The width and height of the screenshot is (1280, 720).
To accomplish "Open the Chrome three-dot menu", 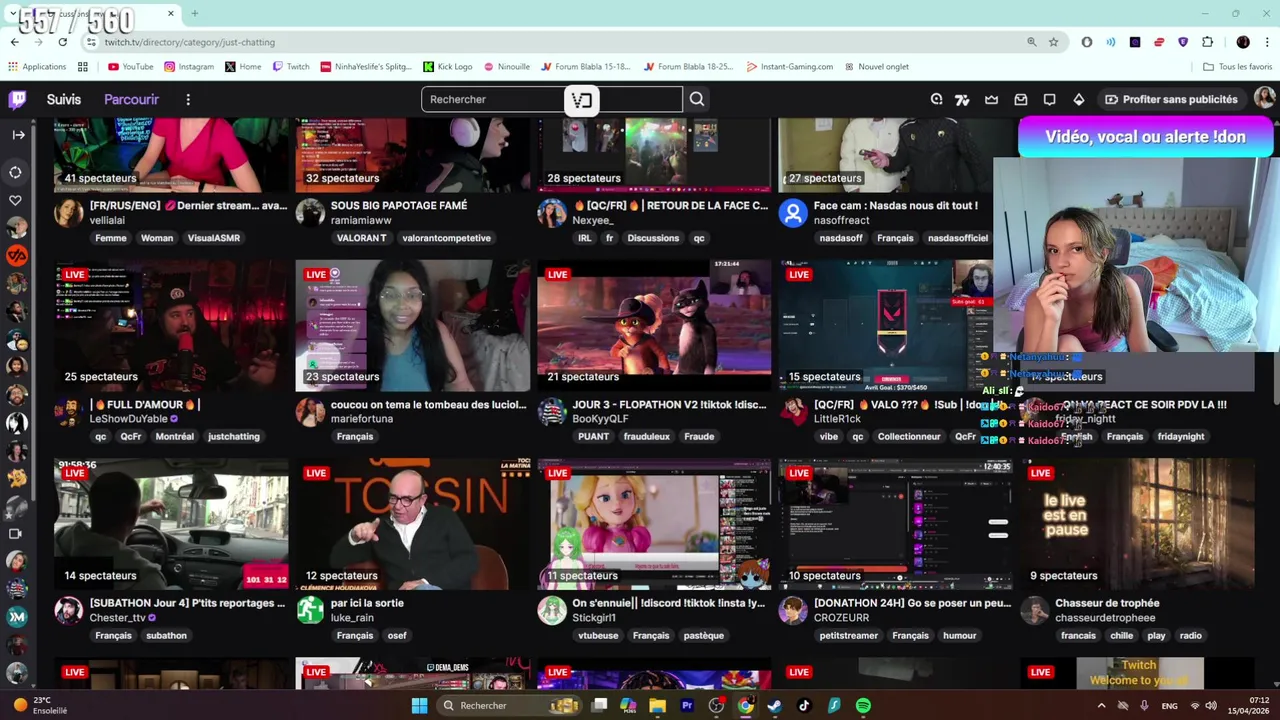I will coord(1268,42).
